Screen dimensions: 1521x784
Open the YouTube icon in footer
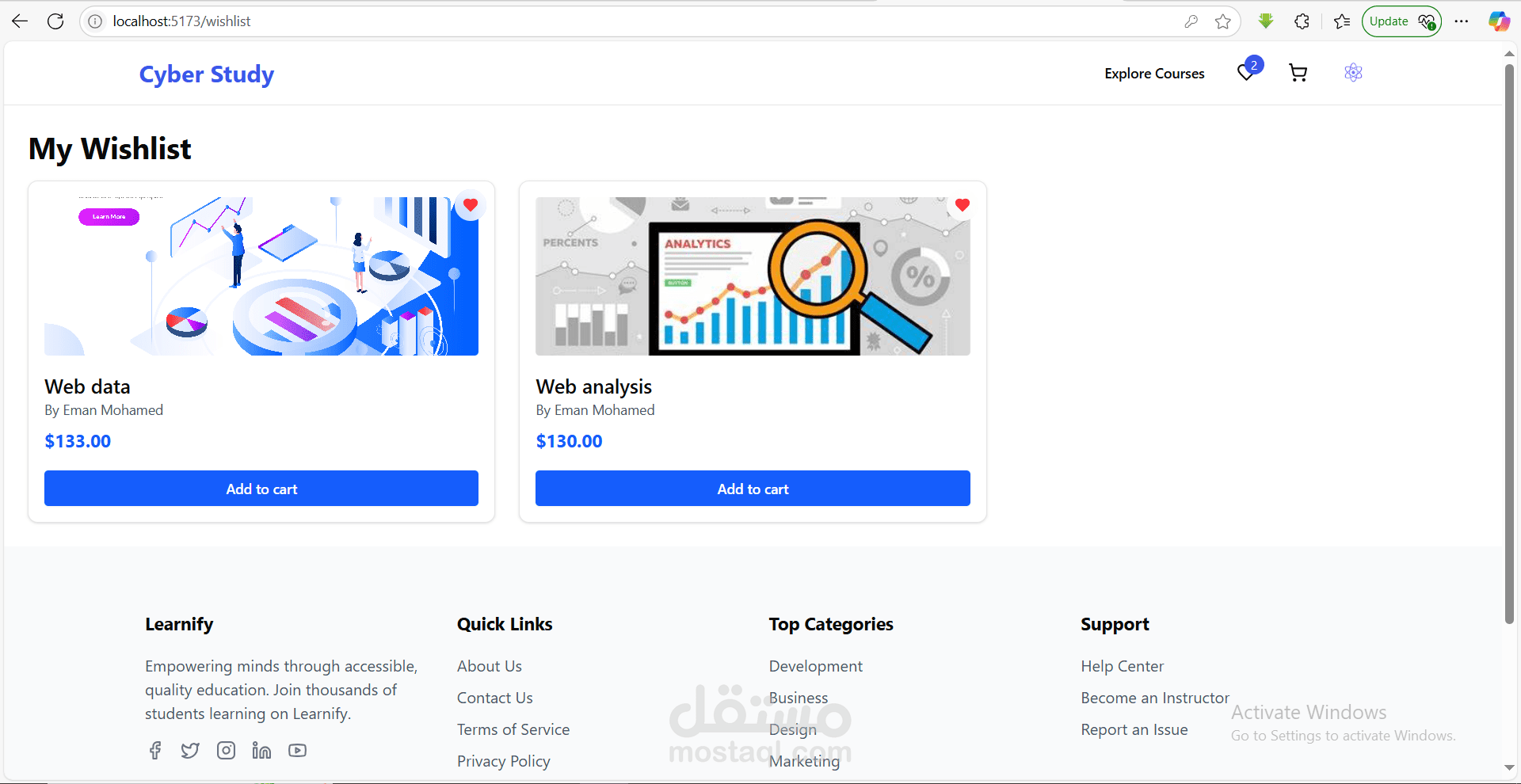[x=297, y=750]
